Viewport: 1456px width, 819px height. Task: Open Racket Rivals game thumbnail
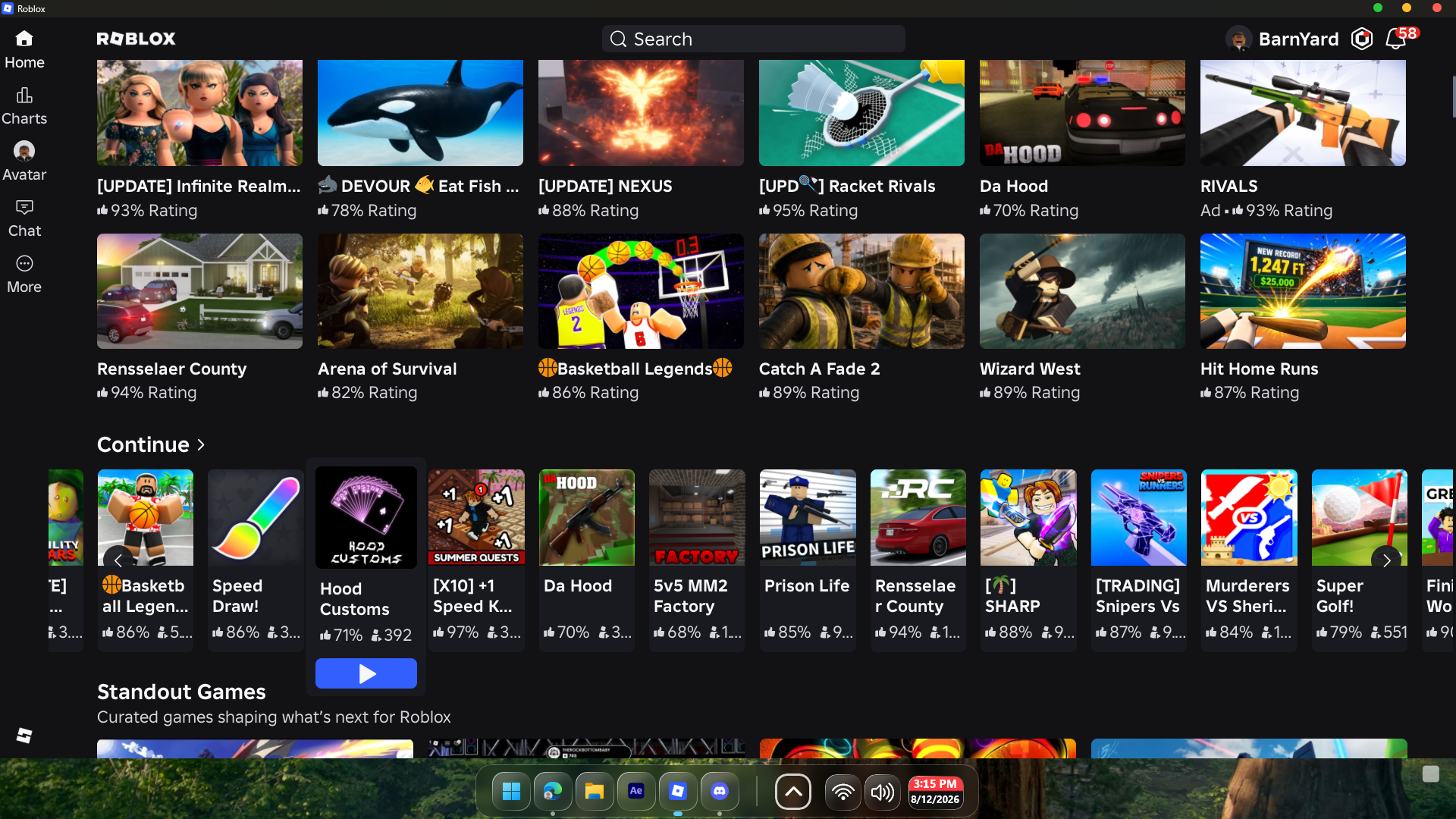pos(861,113)
